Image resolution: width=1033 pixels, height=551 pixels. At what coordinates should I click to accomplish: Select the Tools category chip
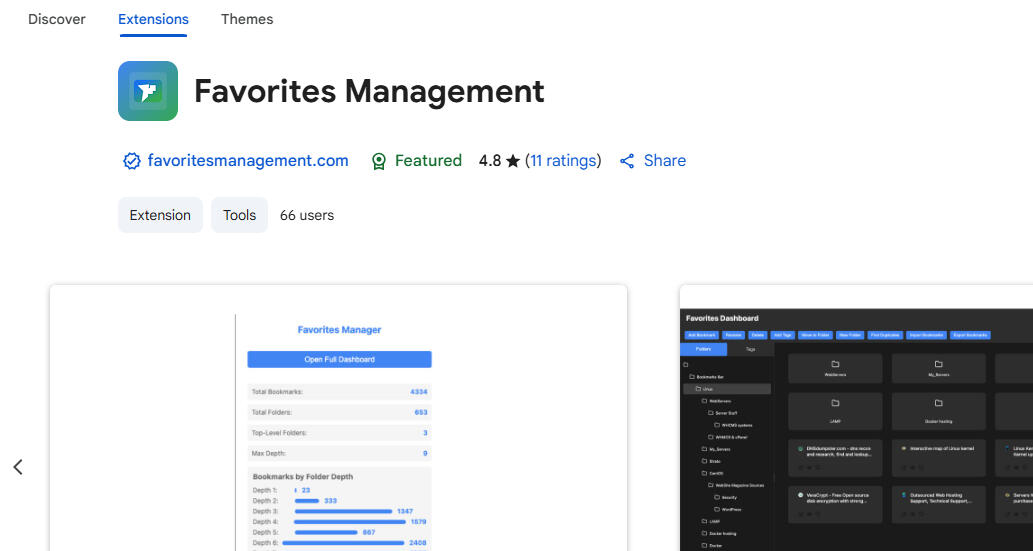tap(239, 215)
